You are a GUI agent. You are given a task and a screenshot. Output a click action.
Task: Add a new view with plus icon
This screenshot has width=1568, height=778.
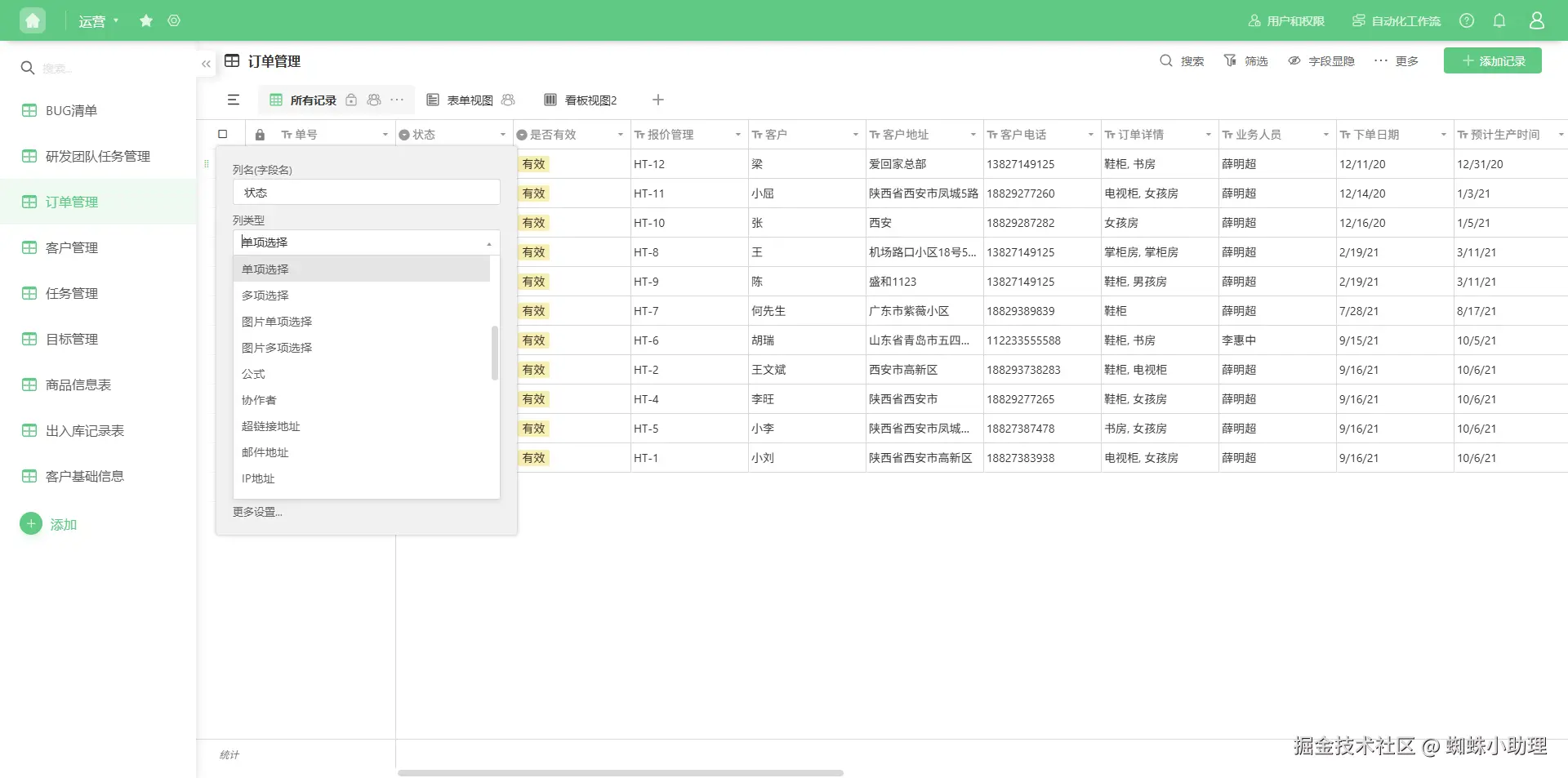click(x=658, y=100)
